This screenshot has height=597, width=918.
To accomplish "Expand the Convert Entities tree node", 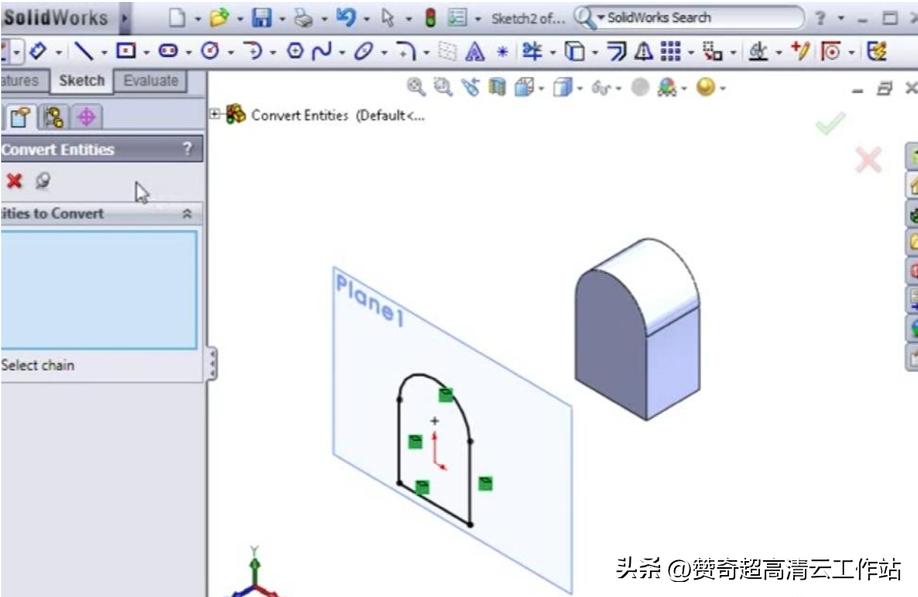I will pos(215,114).
